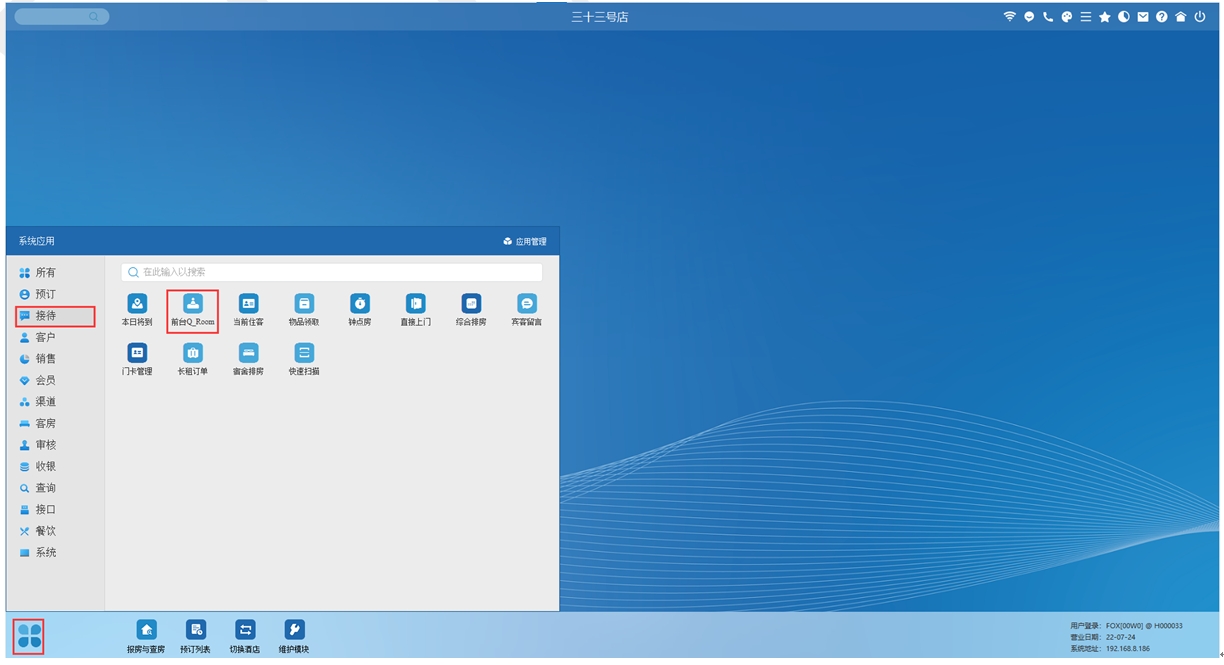This screenshot has width=1224, height=665.
Task: Open the 门卡管理 app
Action: coord(137,358)
